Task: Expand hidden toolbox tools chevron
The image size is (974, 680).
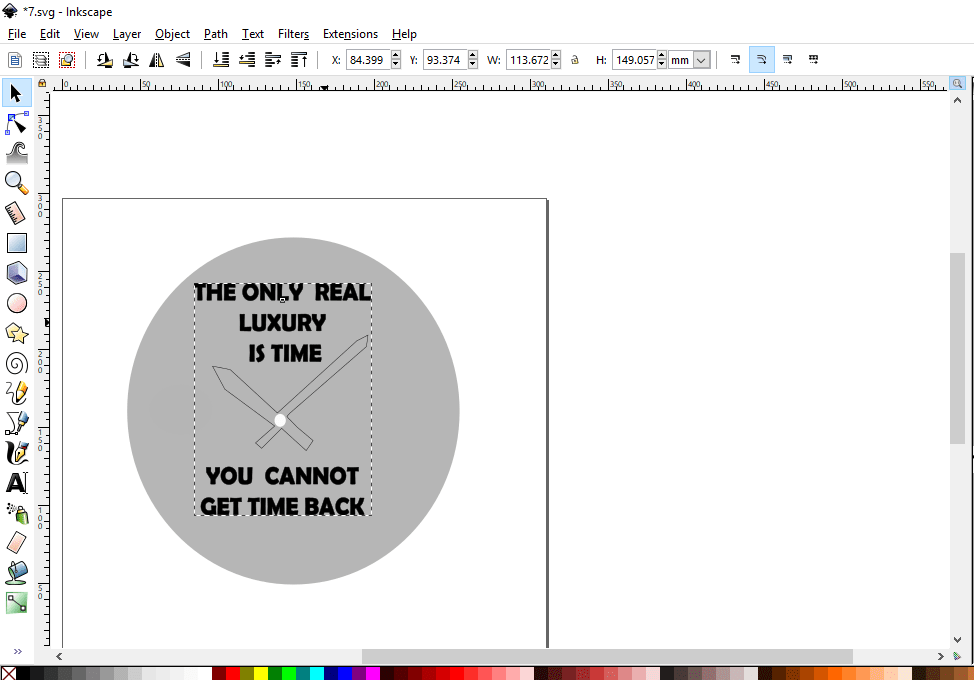Action: [x=17, y=651]
